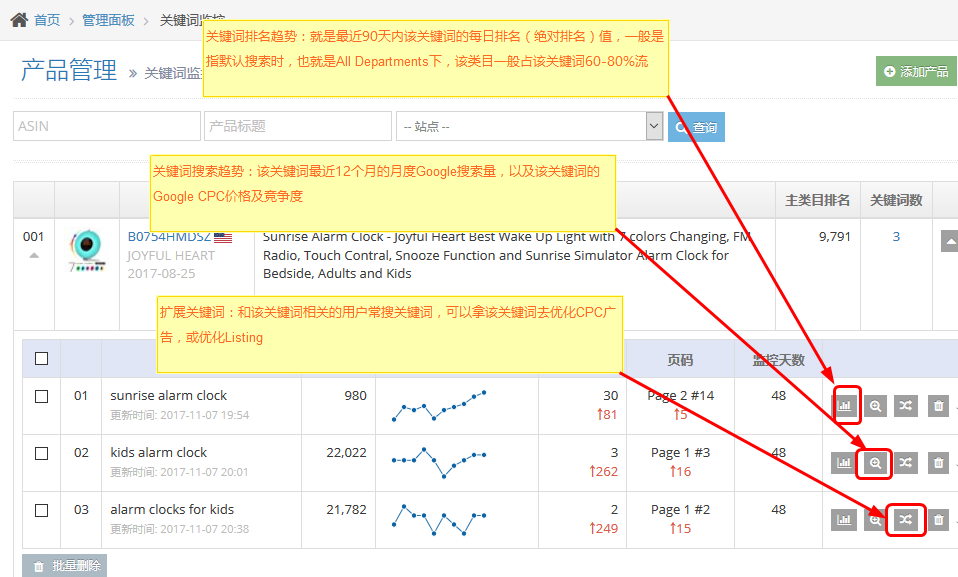This screenshot has height=577, width=958.
Task: Tick the checkbox for sunrise alarm clock
Action: click(41, 396)
